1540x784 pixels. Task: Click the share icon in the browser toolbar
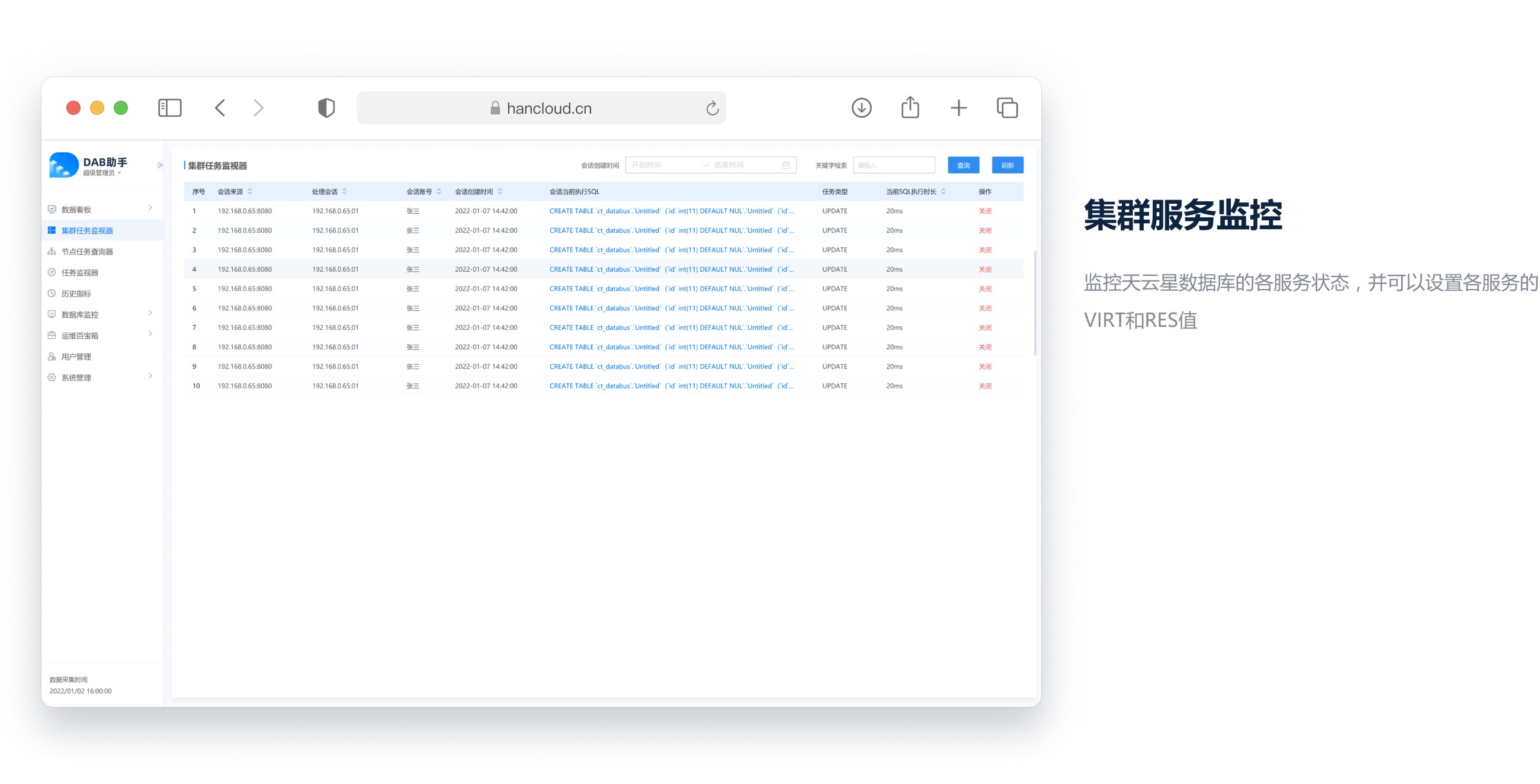click(x=910, y=108)
